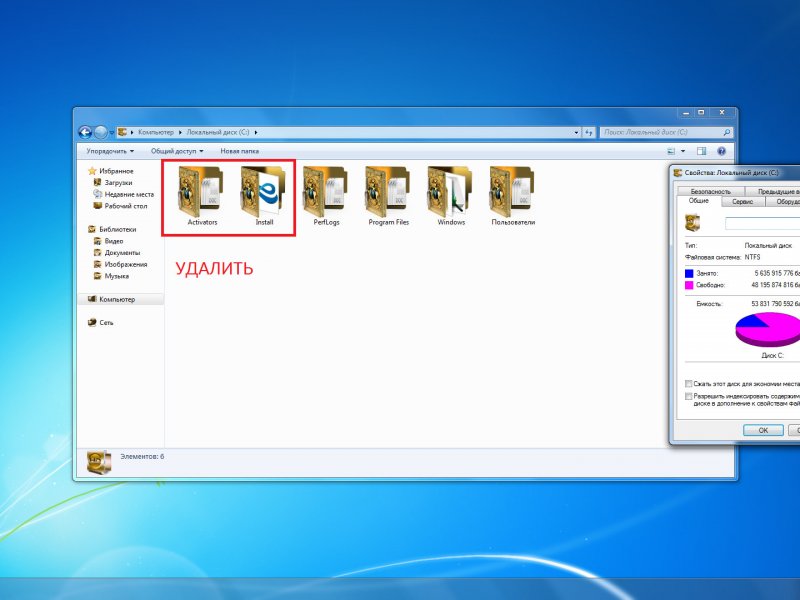Expand the breadcrumb arrow after Компьютер
The width and height of the screenshot is (800, 600).
(180, 132)
